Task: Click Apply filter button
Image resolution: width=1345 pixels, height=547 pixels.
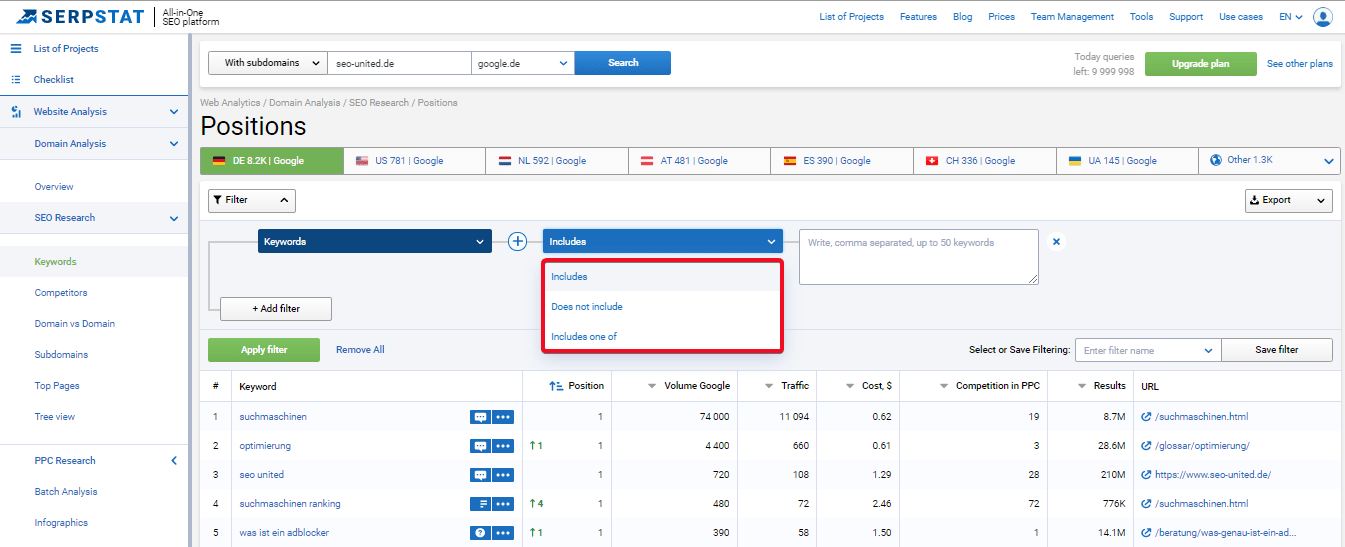Action: (x=264, y=350)
